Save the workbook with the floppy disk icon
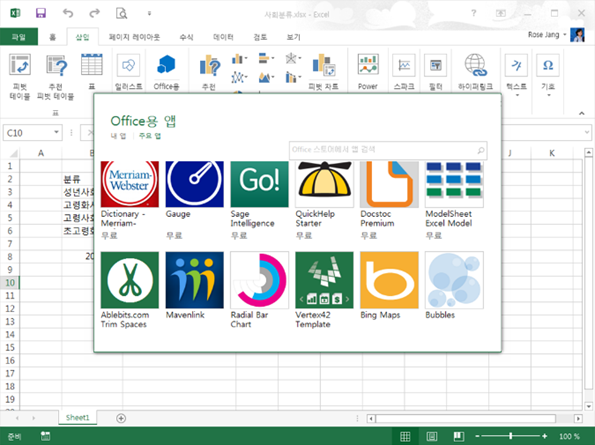This screenshot has height=445, width=595. click(41, 13)
